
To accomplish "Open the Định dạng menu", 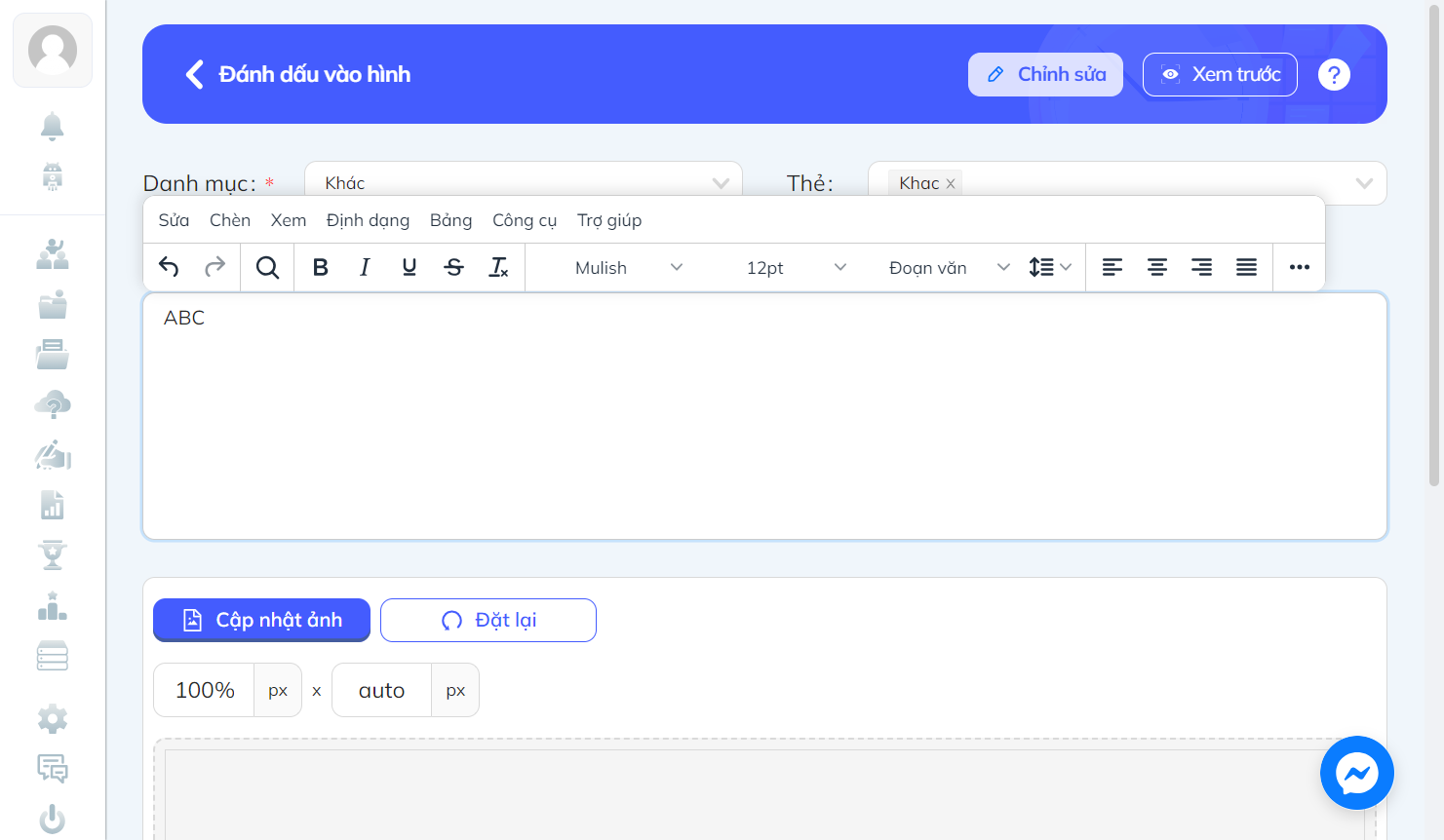I will point(368,220).
